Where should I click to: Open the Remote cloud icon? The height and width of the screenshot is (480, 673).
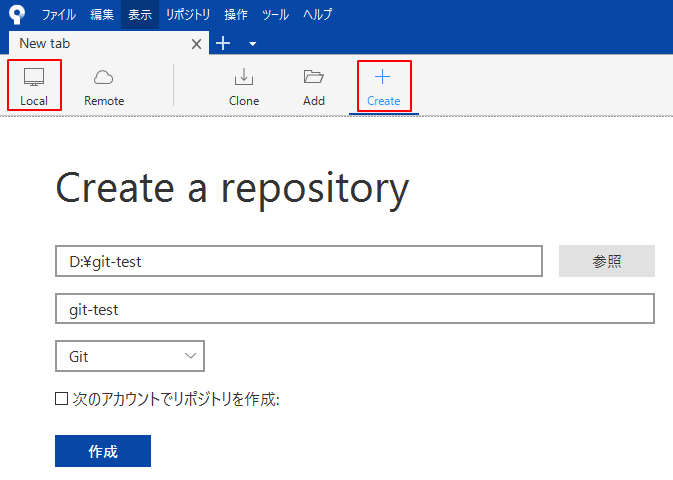coord(104,78)
